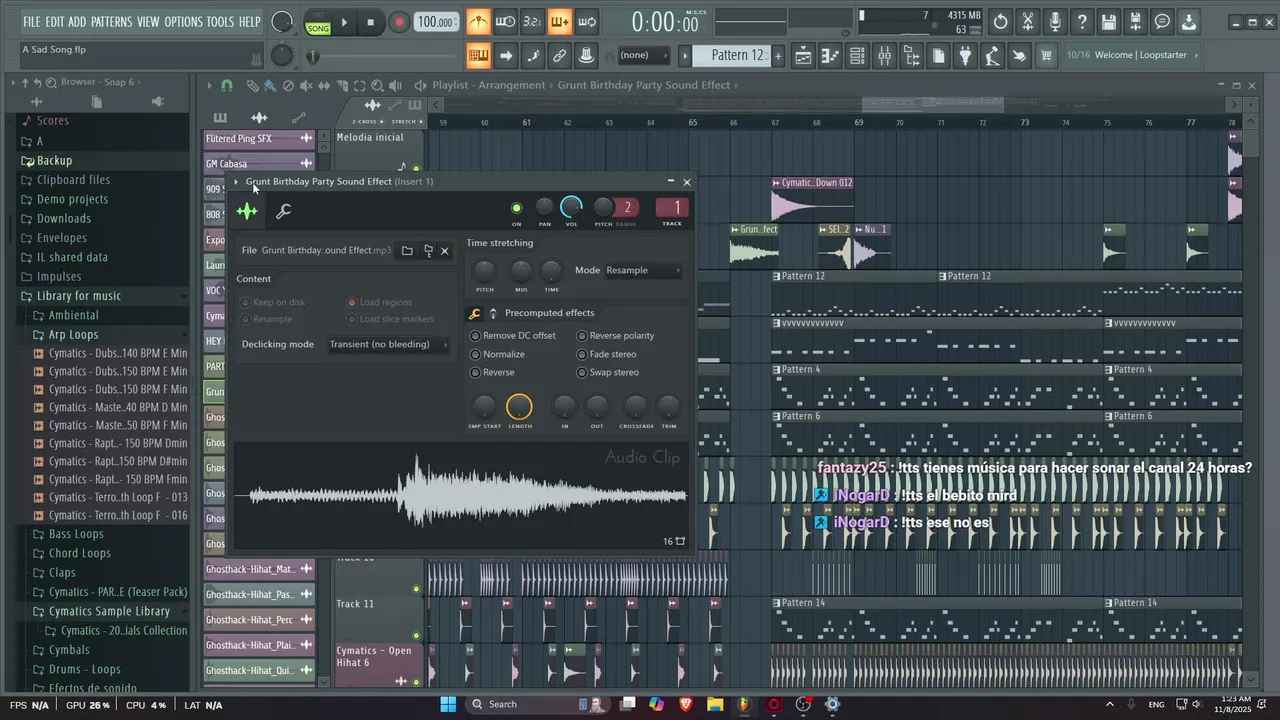
Task: Enable the Fade stereo option
Action: coord(607,354)
